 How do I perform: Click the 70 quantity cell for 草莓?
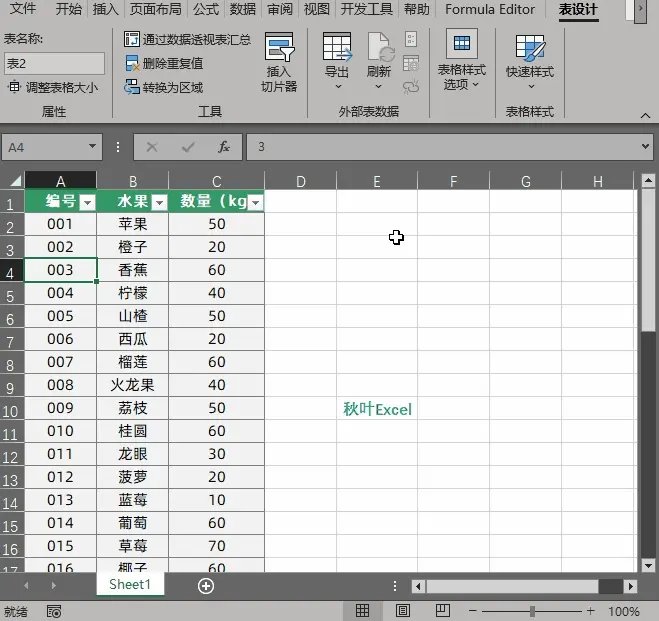point(216,546)
